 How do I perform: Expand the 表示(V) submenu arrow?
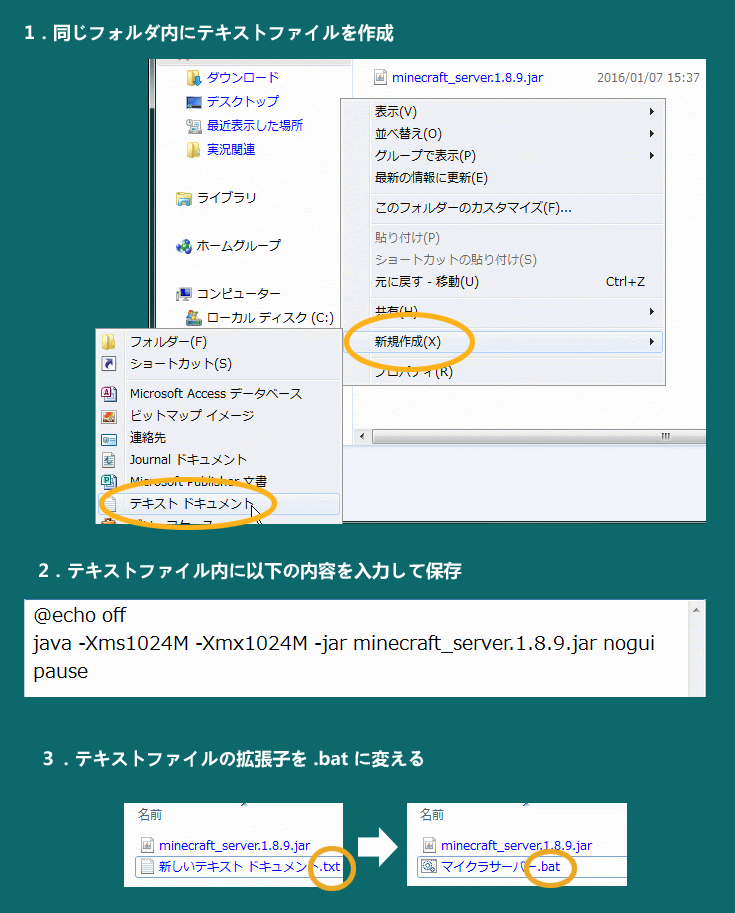[652, 111]
